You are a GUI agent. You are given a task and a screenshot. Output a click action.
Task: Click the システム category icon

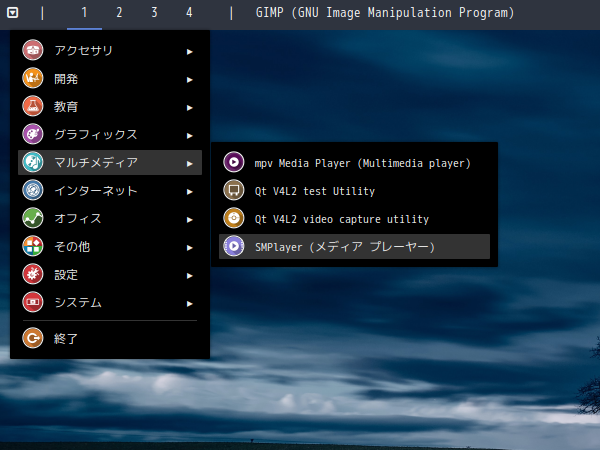[x=33, y=302]
